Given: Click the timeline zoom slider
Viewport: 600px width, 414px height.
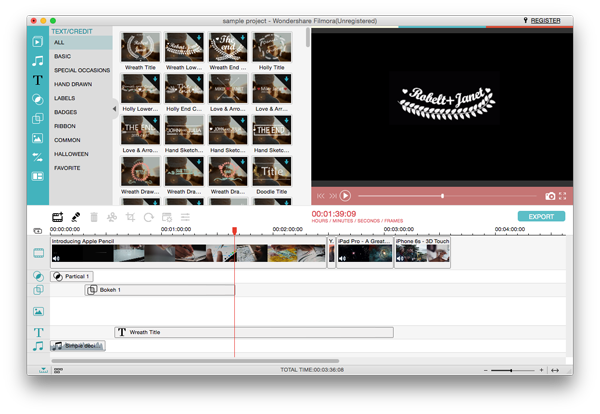Looking at the screenshot, I should (x=513, y=370).
